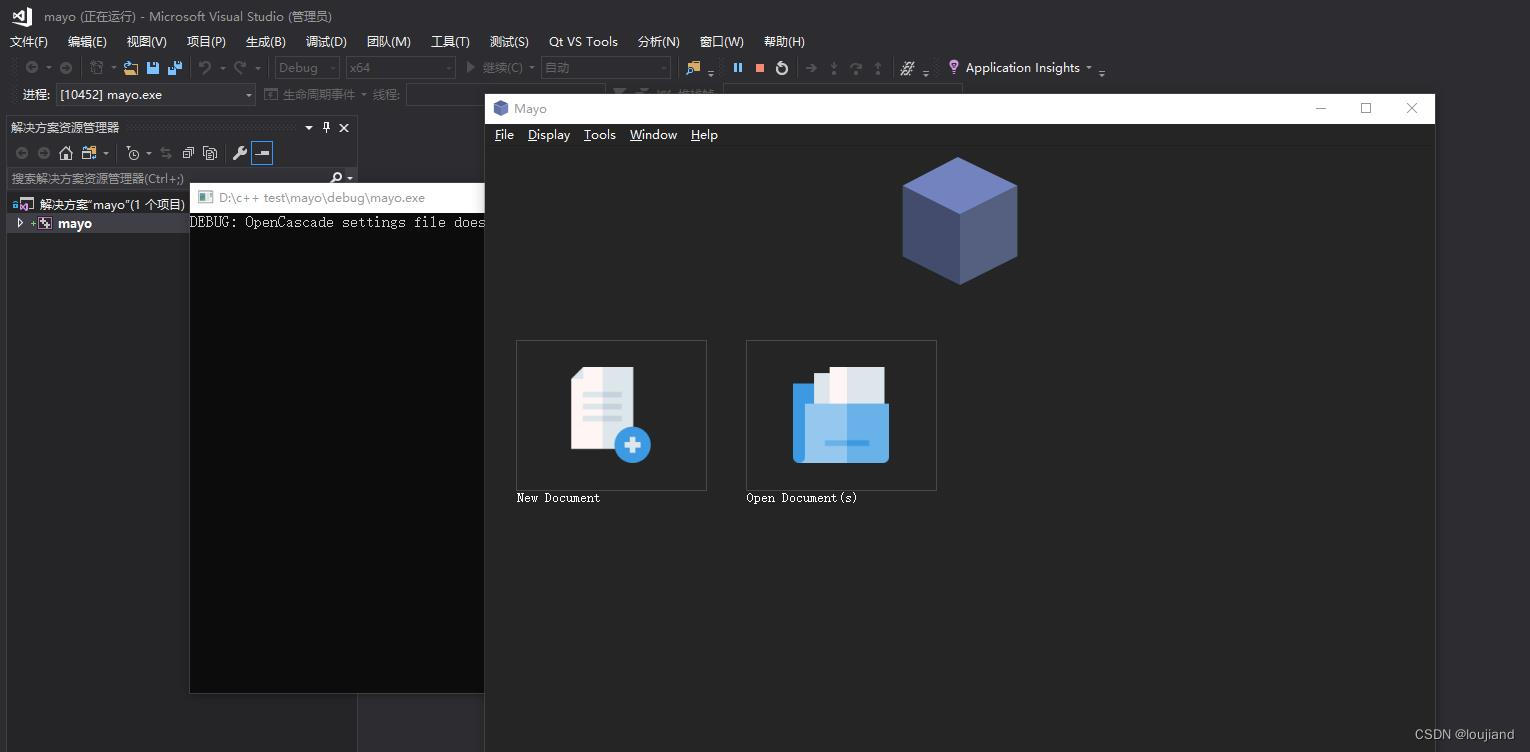Restart the debug session via circular arrow icon

(x=781, y=67)
